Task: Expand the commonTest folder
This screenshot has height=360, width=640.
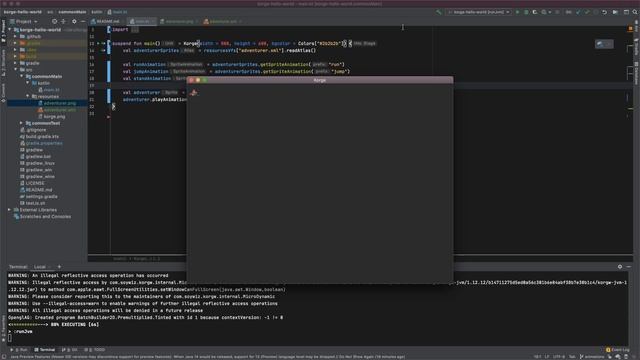Action: (x=22, y=123)
